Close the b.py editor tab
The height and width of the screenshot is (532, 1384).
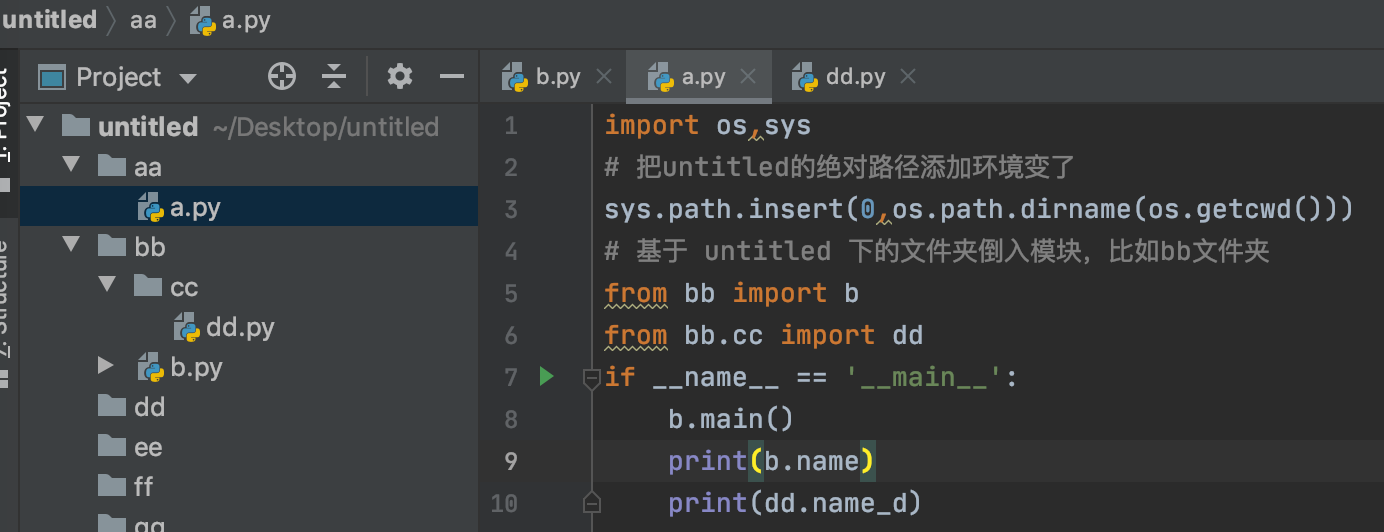(x=603, y=77)
